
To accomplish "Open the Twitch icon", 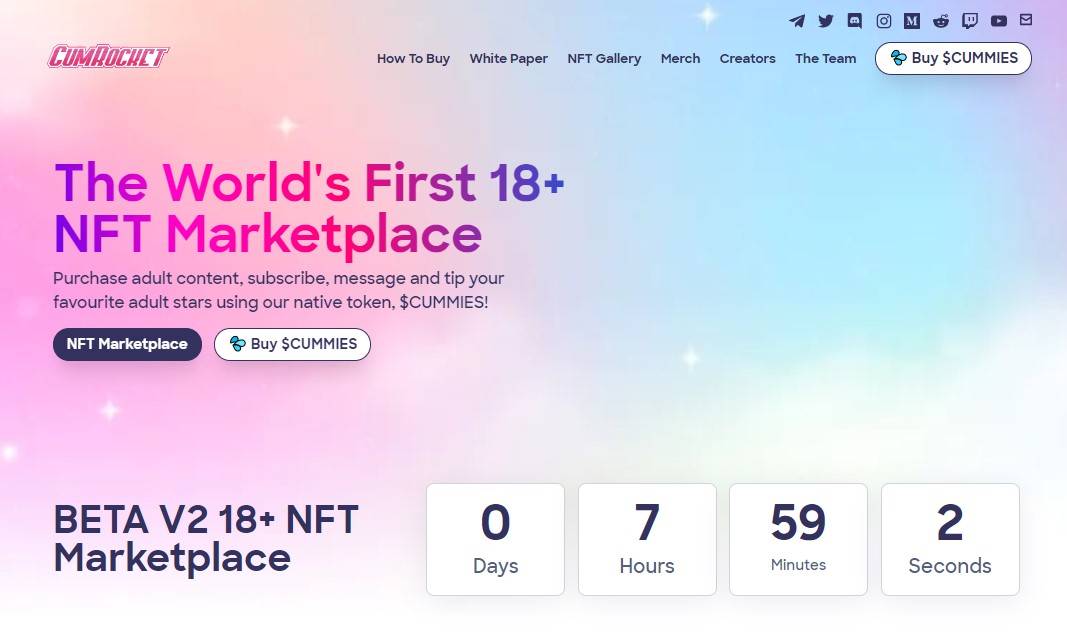I will click(970, 21).
